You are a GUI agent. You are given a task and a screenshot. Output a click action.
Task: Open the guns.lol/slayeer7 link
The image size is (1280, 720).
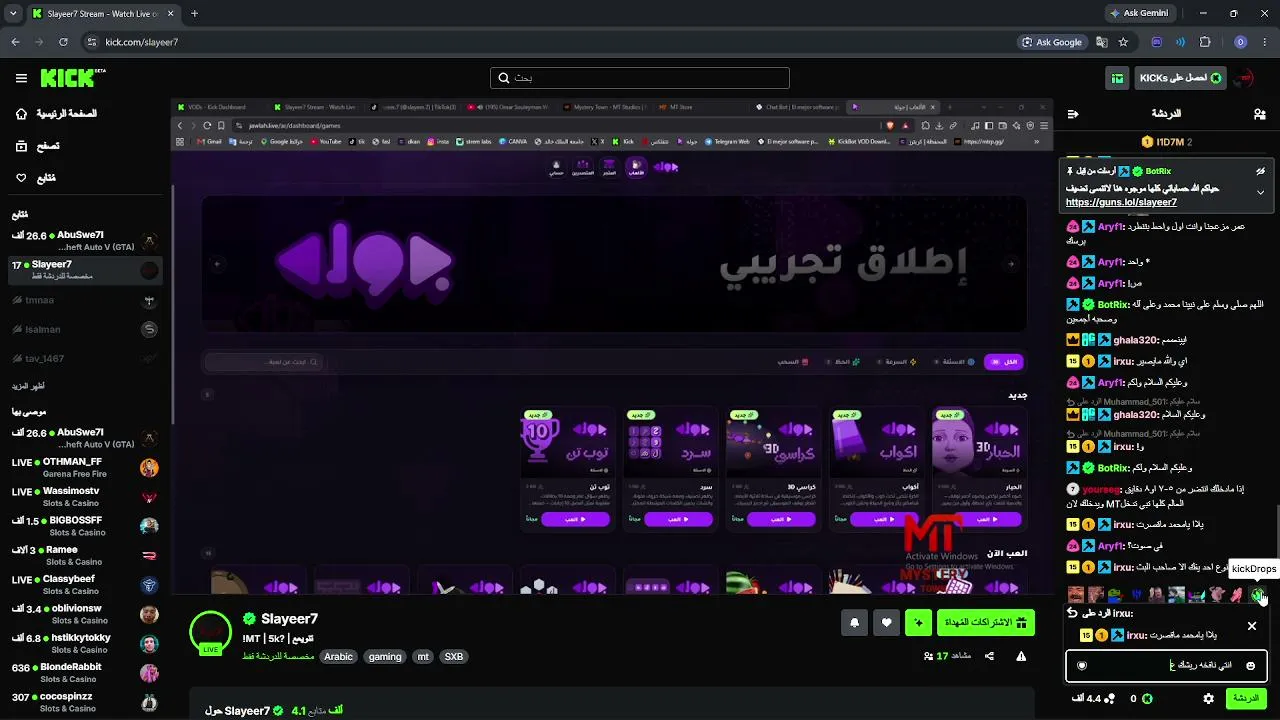click(x=1121, y=202)
